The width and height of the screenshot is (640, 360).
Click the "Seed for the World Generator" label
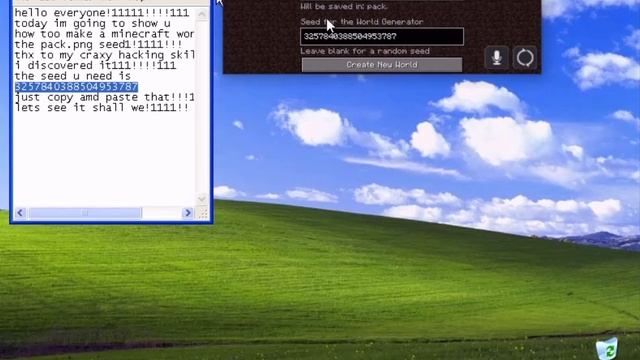[x=362, y=22]
